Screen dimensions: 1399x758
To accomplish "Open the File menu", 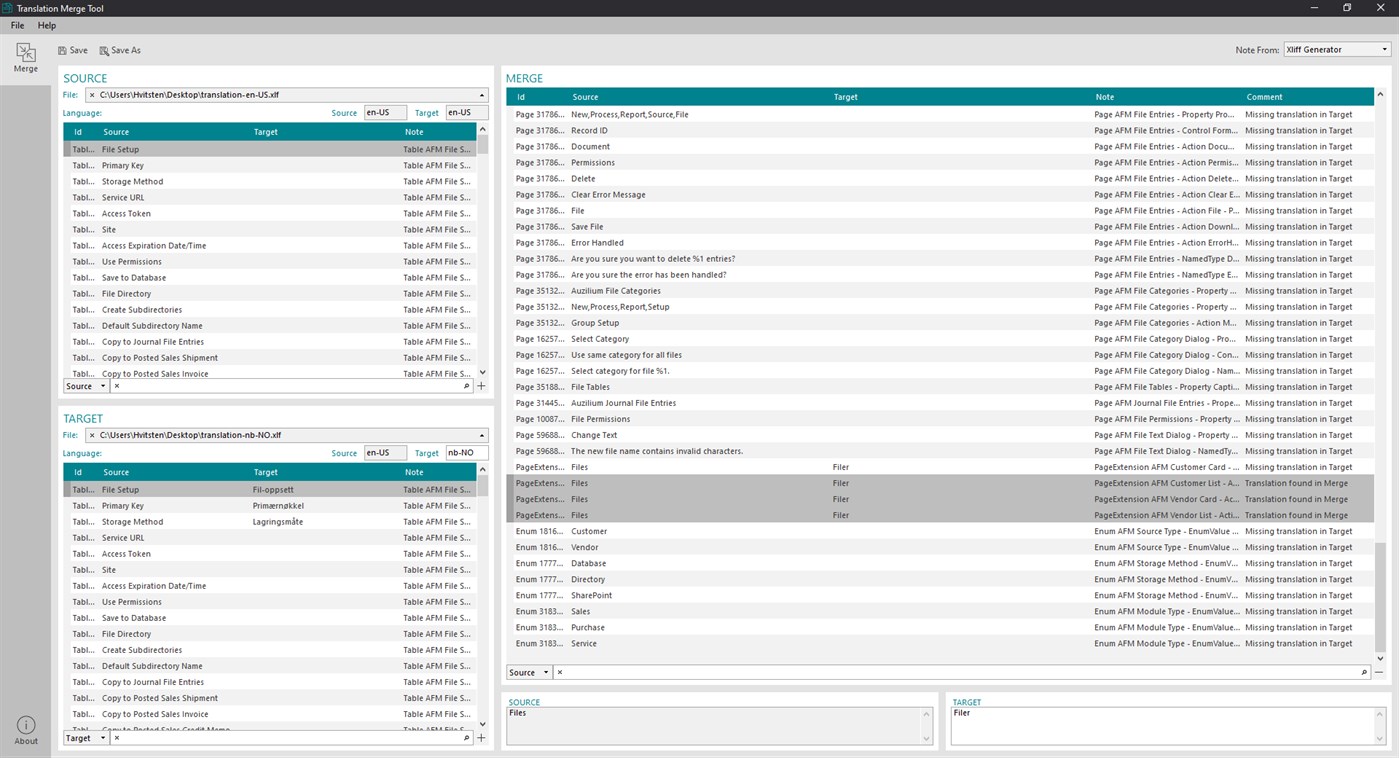I will click(x=17, y=25).
